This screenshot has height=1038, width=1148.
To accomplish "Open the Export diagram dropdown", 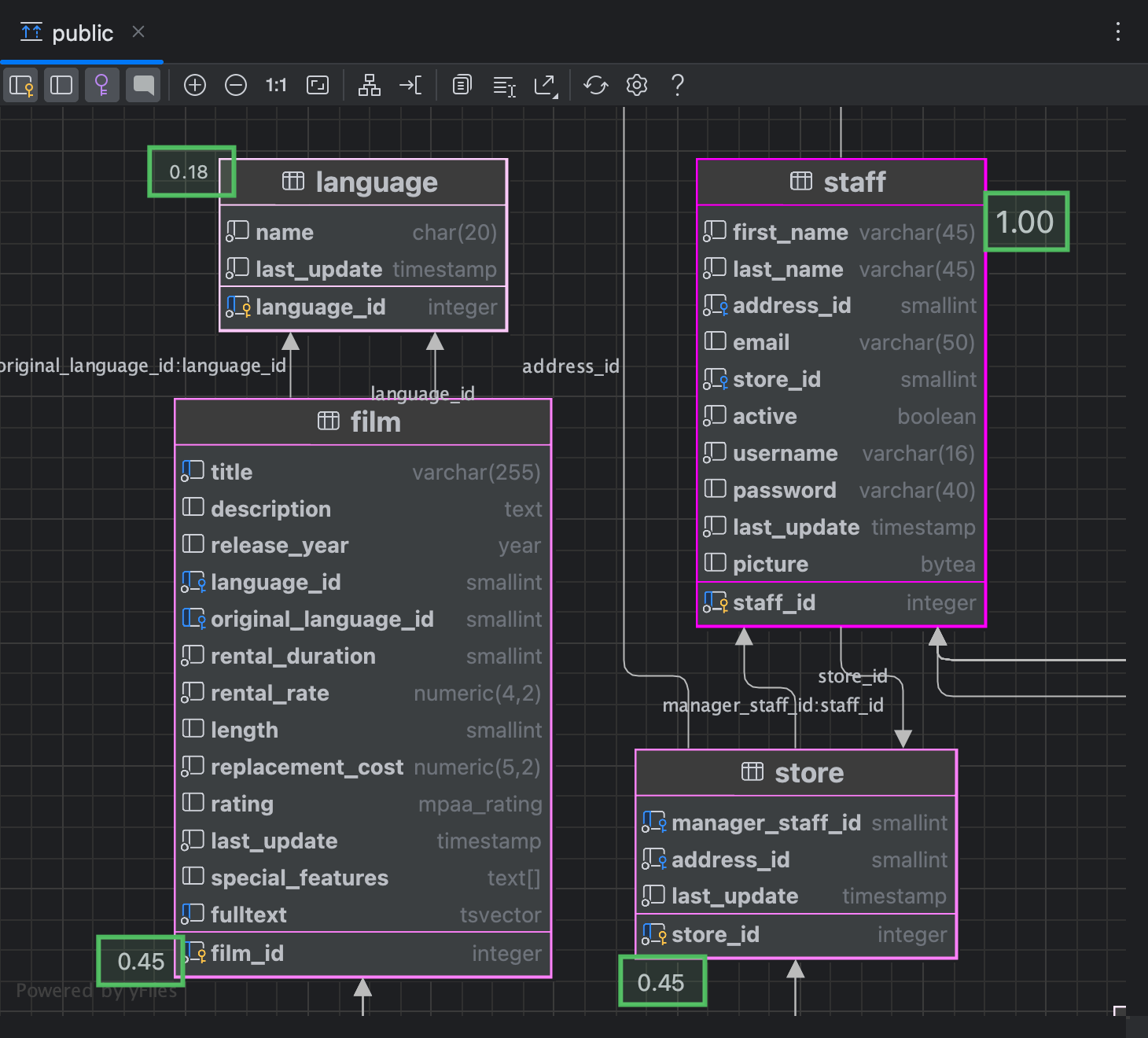I will click(x=546, y=85).
